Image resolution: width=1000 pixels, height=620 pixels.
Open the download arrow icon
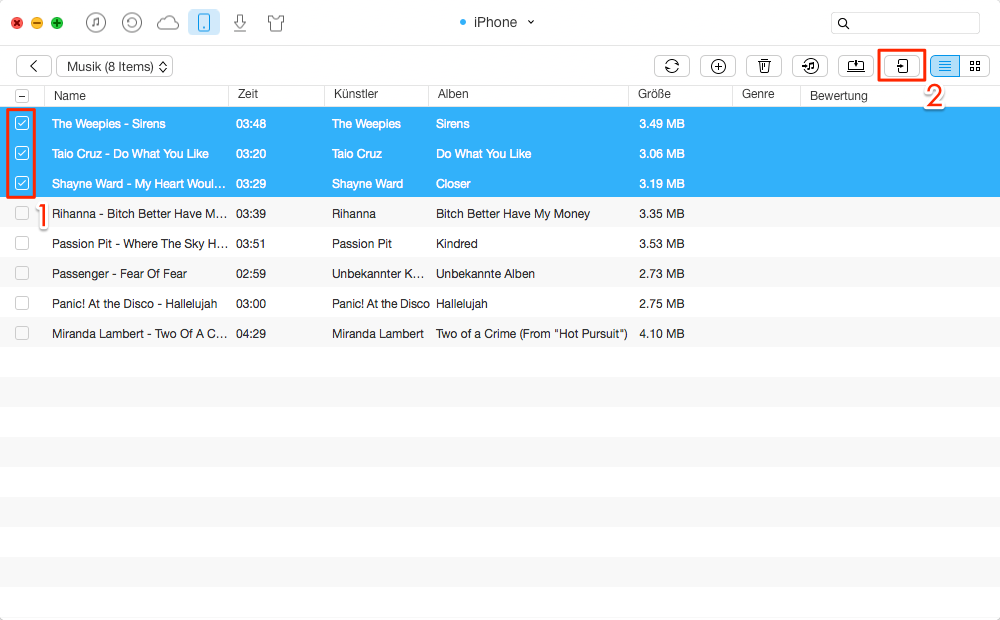tap(240, 24)
